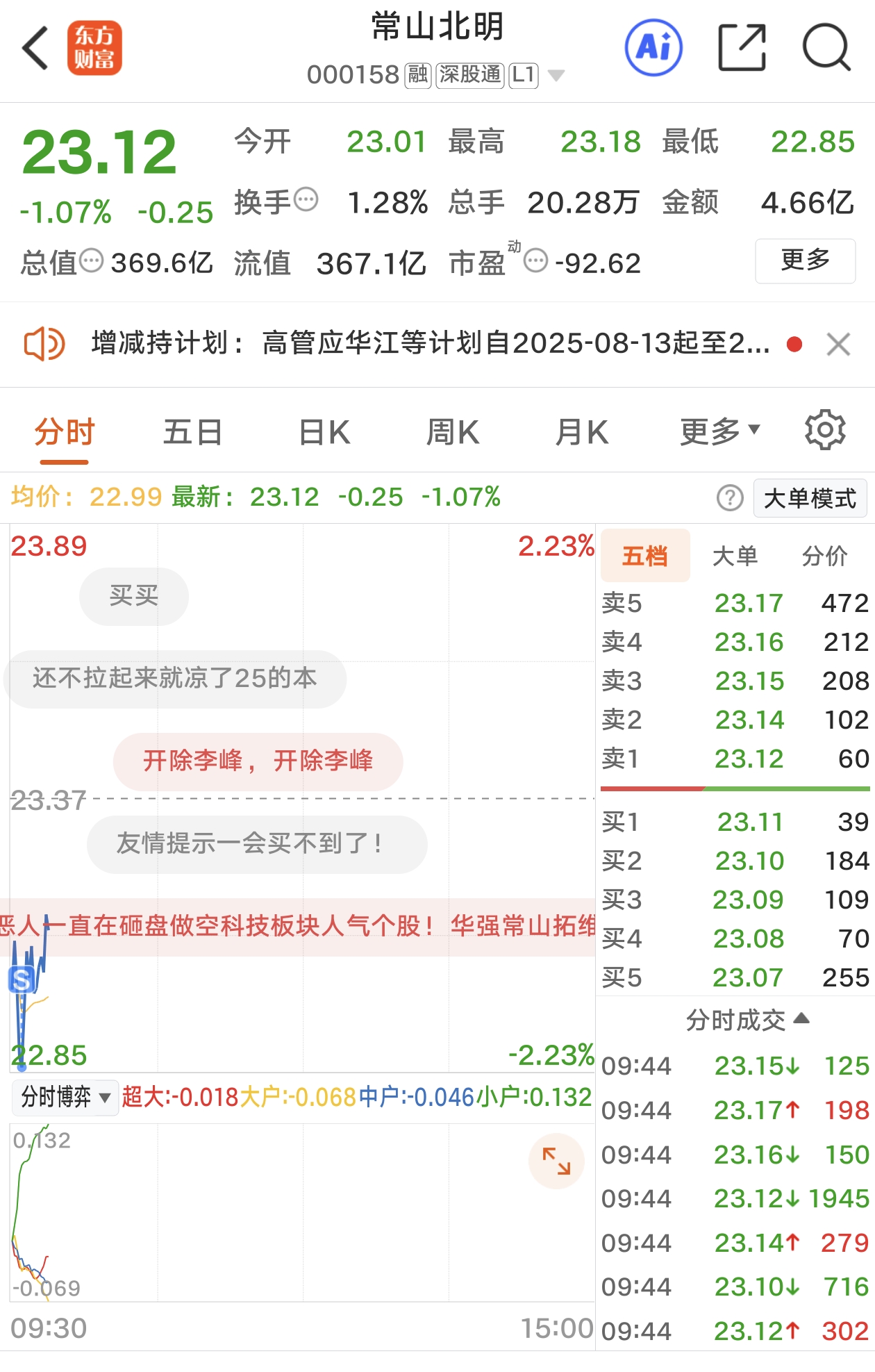
Task: Expand the stock code dropdown triangle
Action: (556, 75)
